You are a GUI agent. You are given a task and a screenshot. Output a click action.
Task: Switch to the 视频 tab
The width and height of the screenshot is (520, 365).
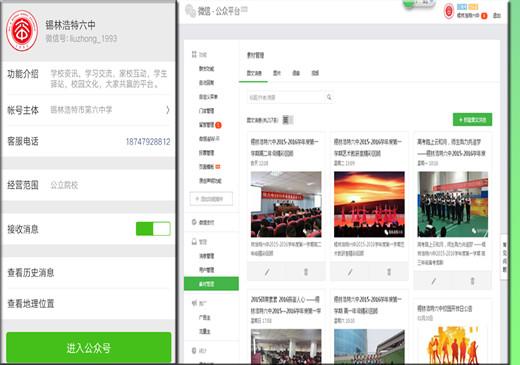pos(315,73)
